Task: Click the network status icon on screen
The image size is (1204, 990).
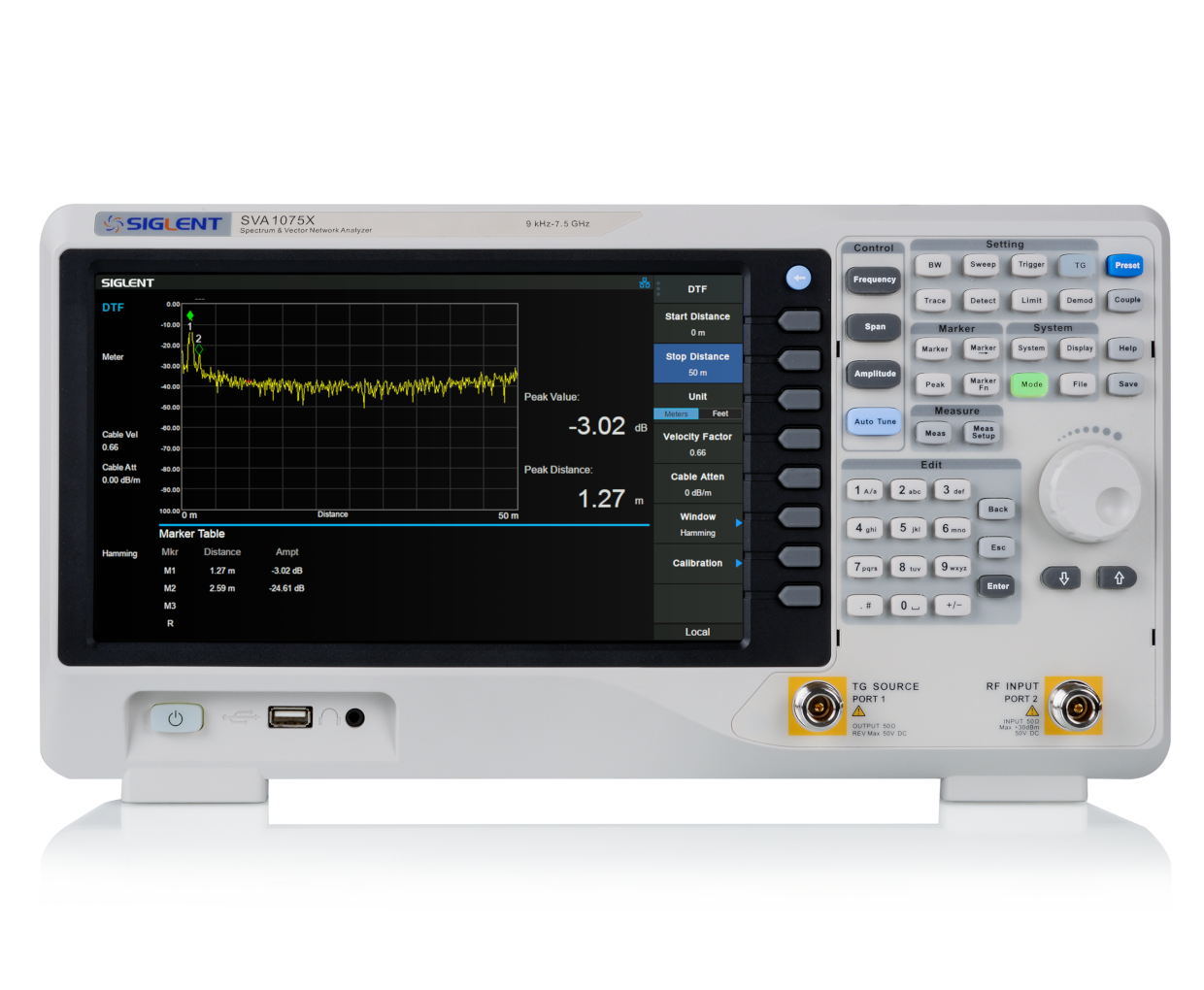Action: click(x=644, y=283)
